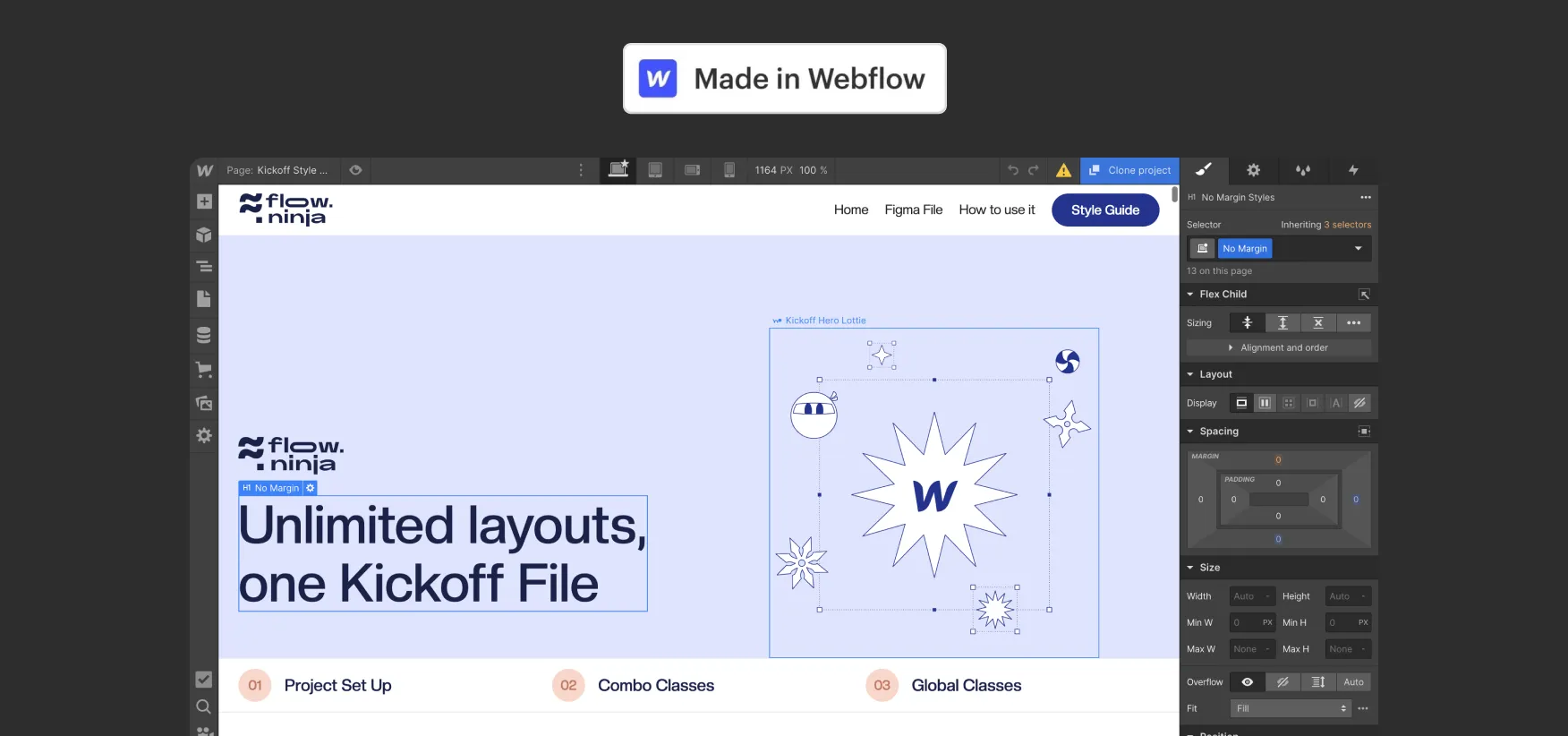Screen dimensions: 1568x736
Task: Click the Clone project button
Action: click(x=1129, y=170)
